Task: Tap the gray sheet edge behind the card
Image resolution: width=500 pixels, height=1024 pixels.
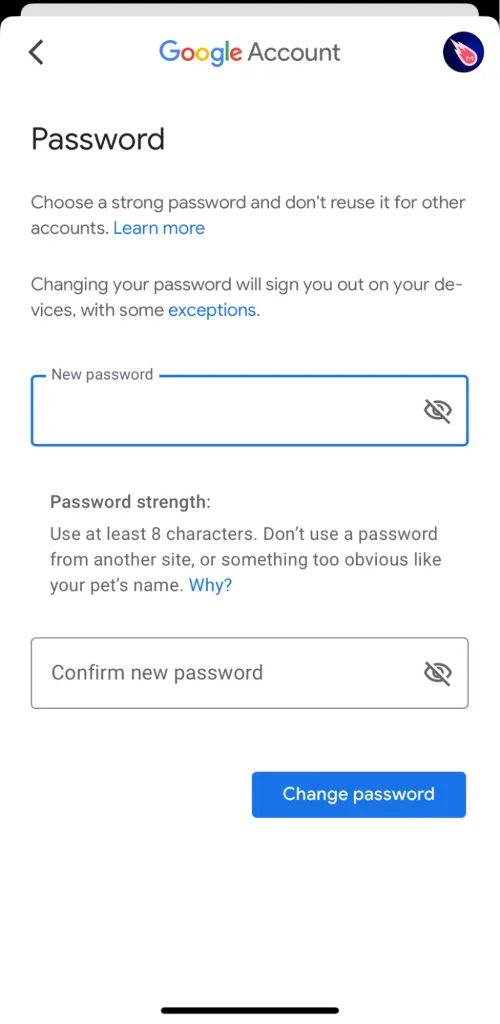Action: pos(250,9)
